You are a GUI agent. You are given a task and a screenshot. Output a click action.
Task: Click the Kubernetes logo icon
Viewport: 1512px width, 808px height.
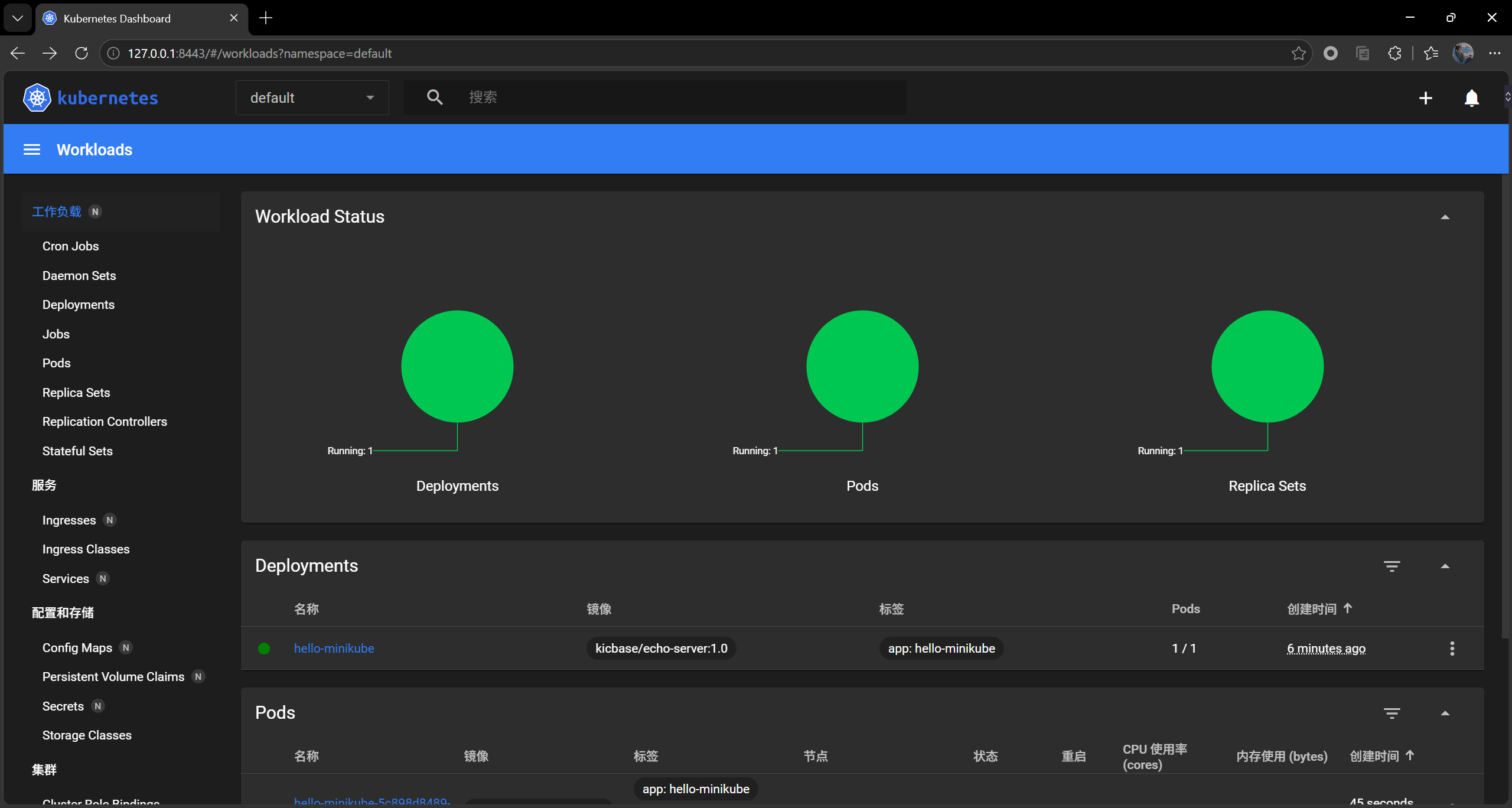(x=37, y=97)
